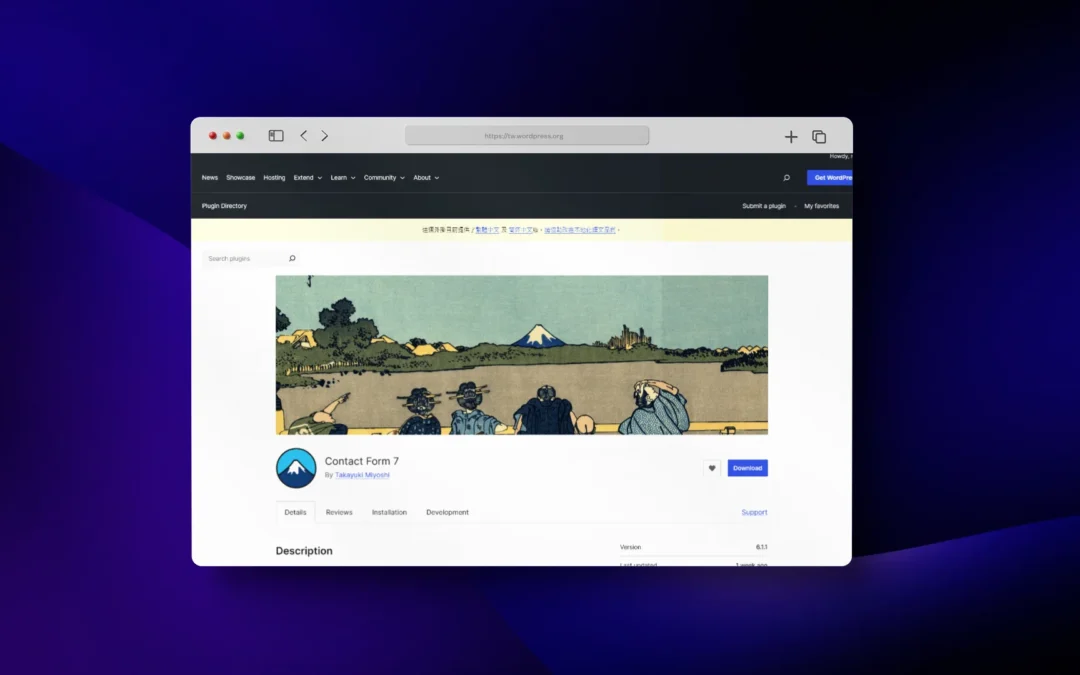Click the Search plugins magnifier icon
This screenshot has height=675, width=1080.
click(292, 258)
